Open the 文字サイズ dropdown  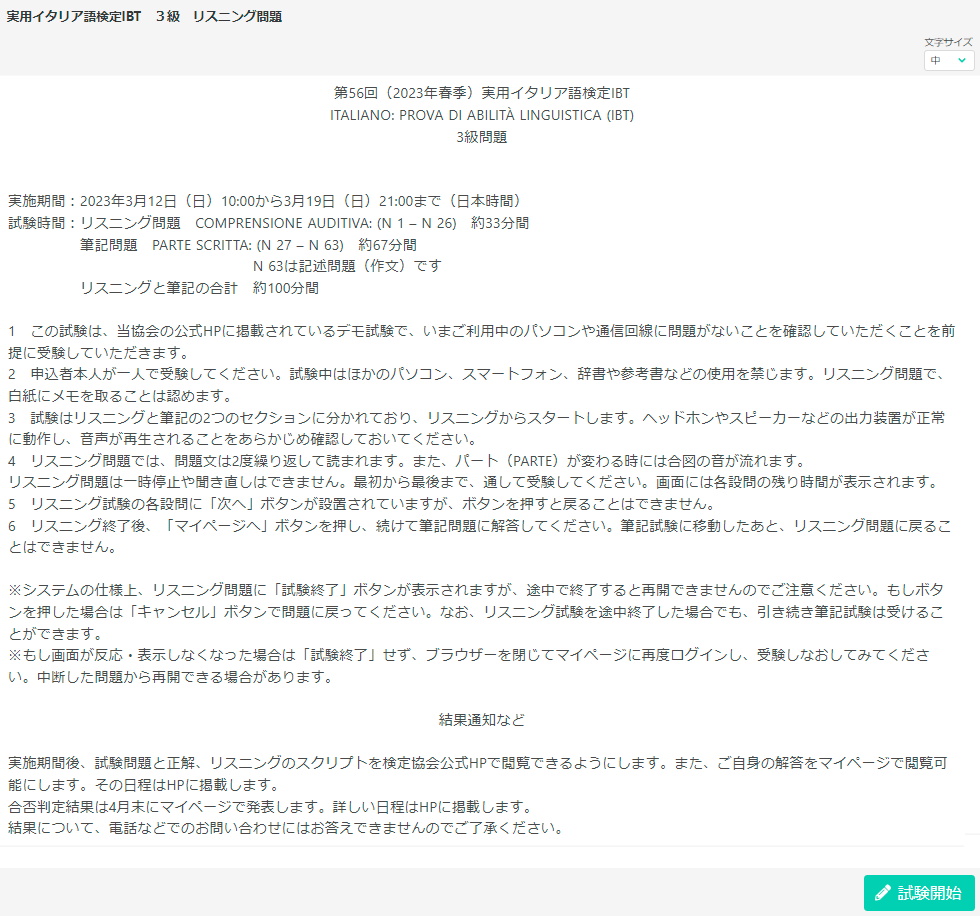(949, 61)
